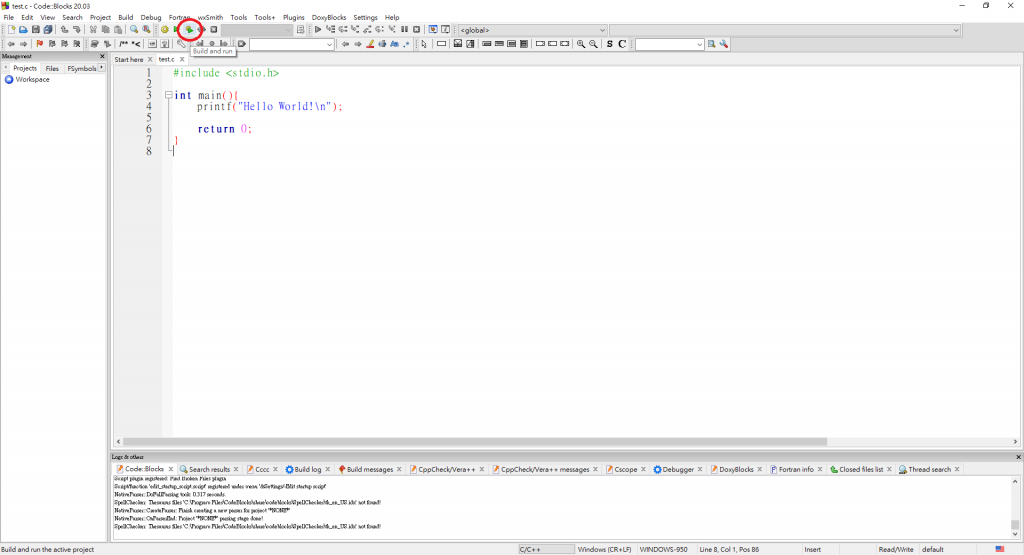The width and height of the screenshot is (1024, 555).
Task: Save the current file via floppy icon
Action: 36,30
